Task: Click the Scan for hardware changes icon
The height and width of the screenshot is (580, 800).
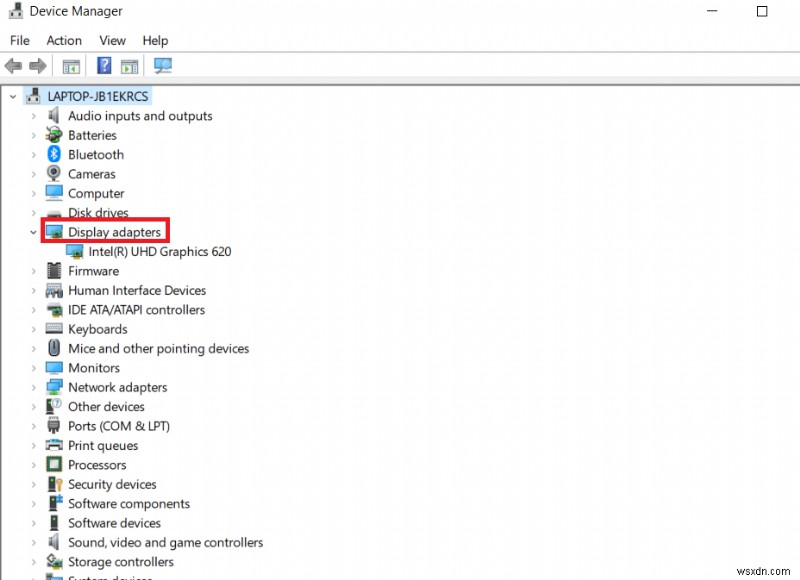Action: coord(163,65)
